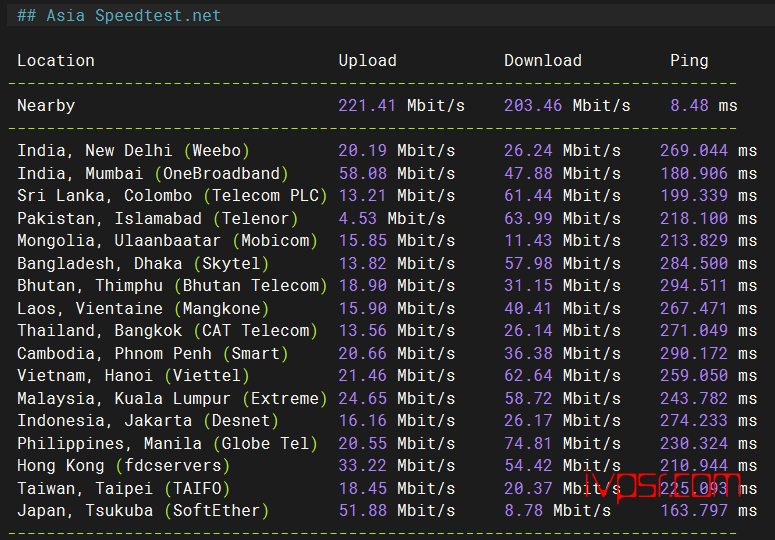Select the 'Upload' column header
Screen dimensions: 775x540
(368, 61)
